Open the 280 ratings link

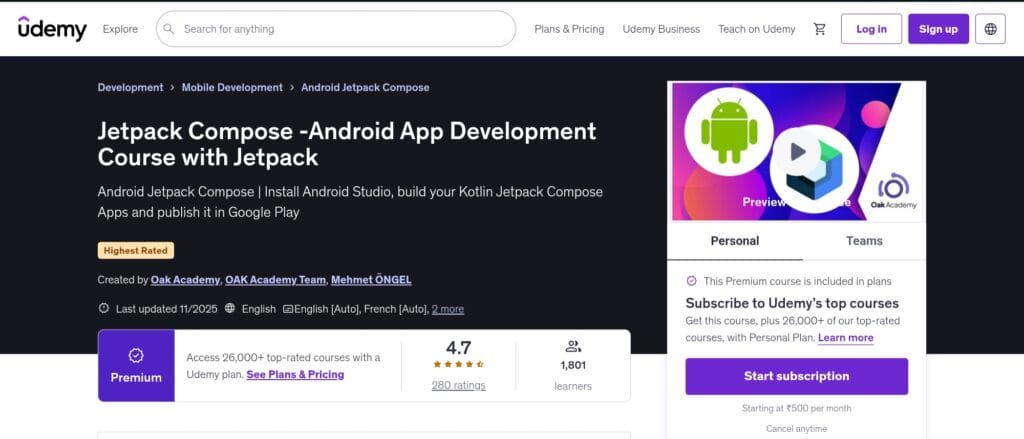458,385
